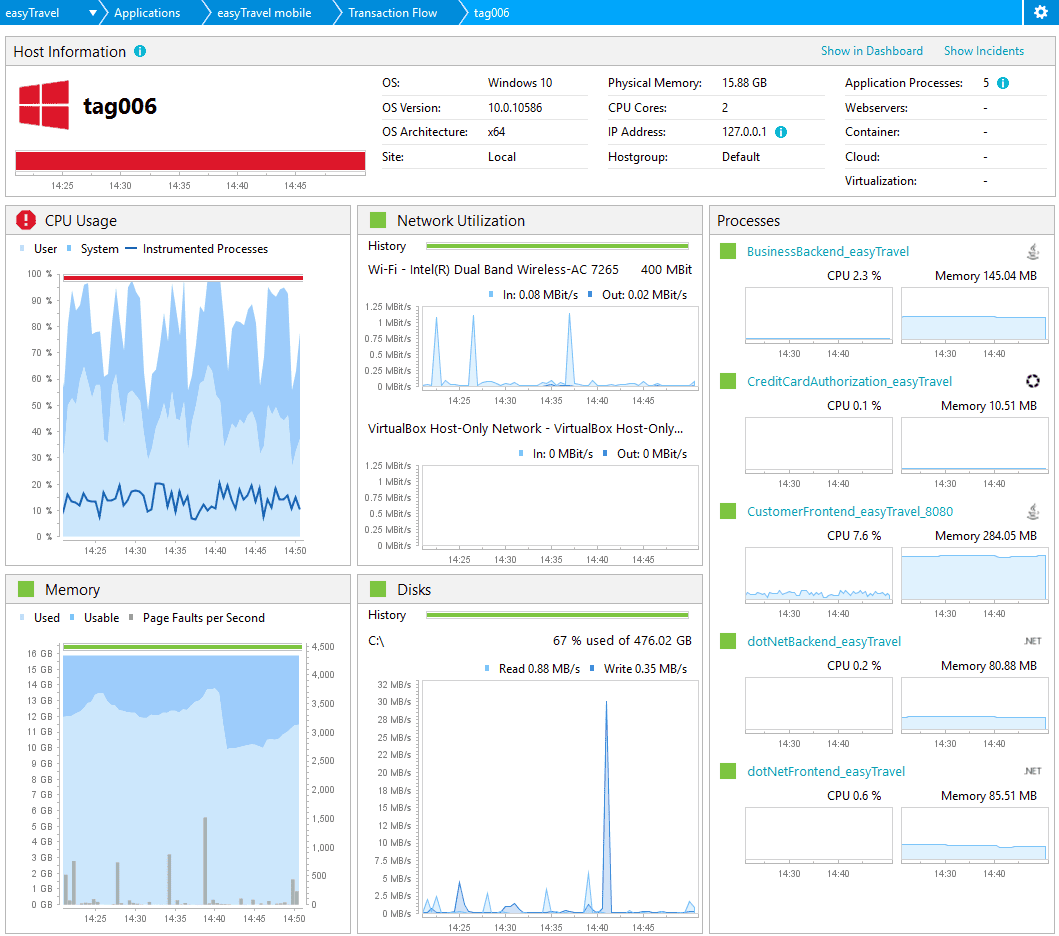This screenshot has width=1059, height=936.
Task: Click the Instrumented Processes legend line marker
Action: click(131, 249)
